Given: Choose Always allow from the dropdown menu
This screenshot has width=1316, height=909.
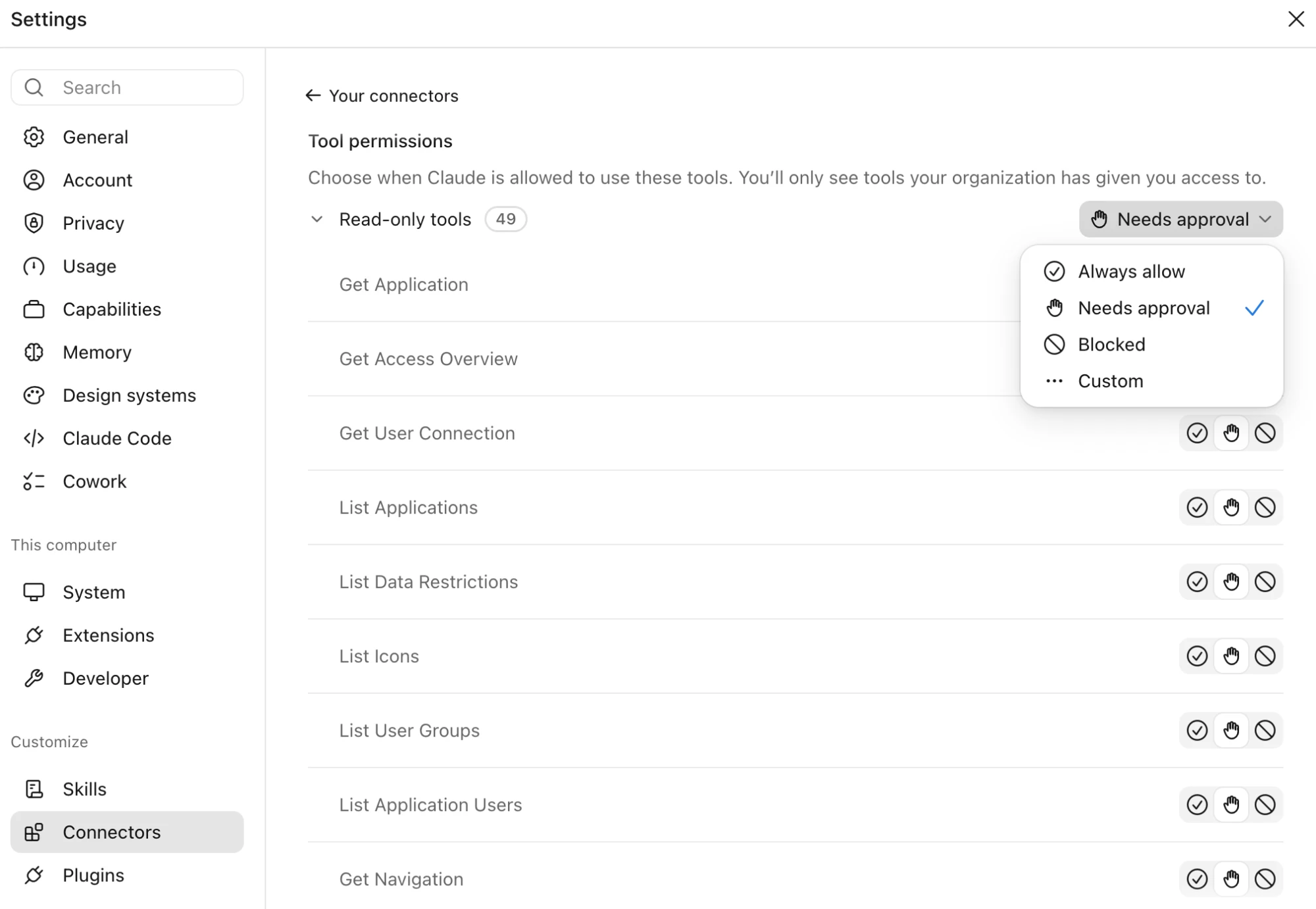Looking at the screenshot, I should [1151, 272].
